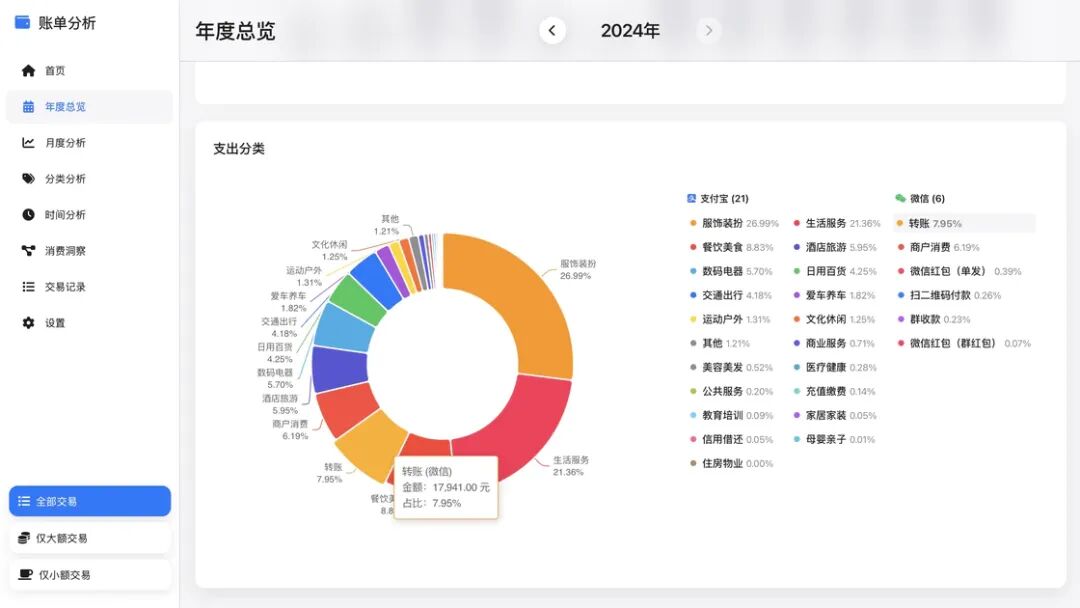Click the WeChat icon beside 微信 (6)

click(x=900, y=198)
